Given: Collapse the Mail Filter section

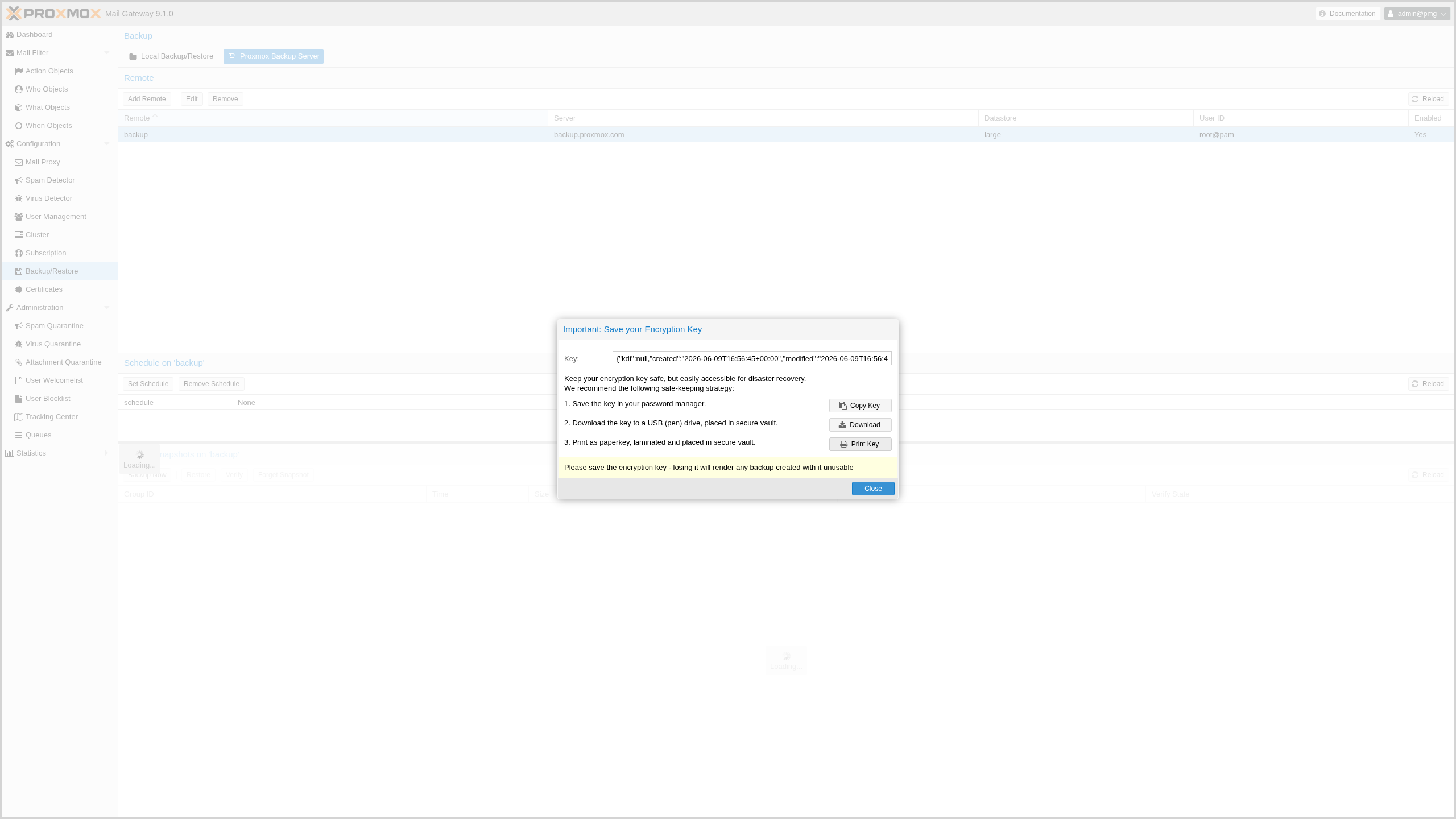Looking at the screenshot, I should coord(106,53).
